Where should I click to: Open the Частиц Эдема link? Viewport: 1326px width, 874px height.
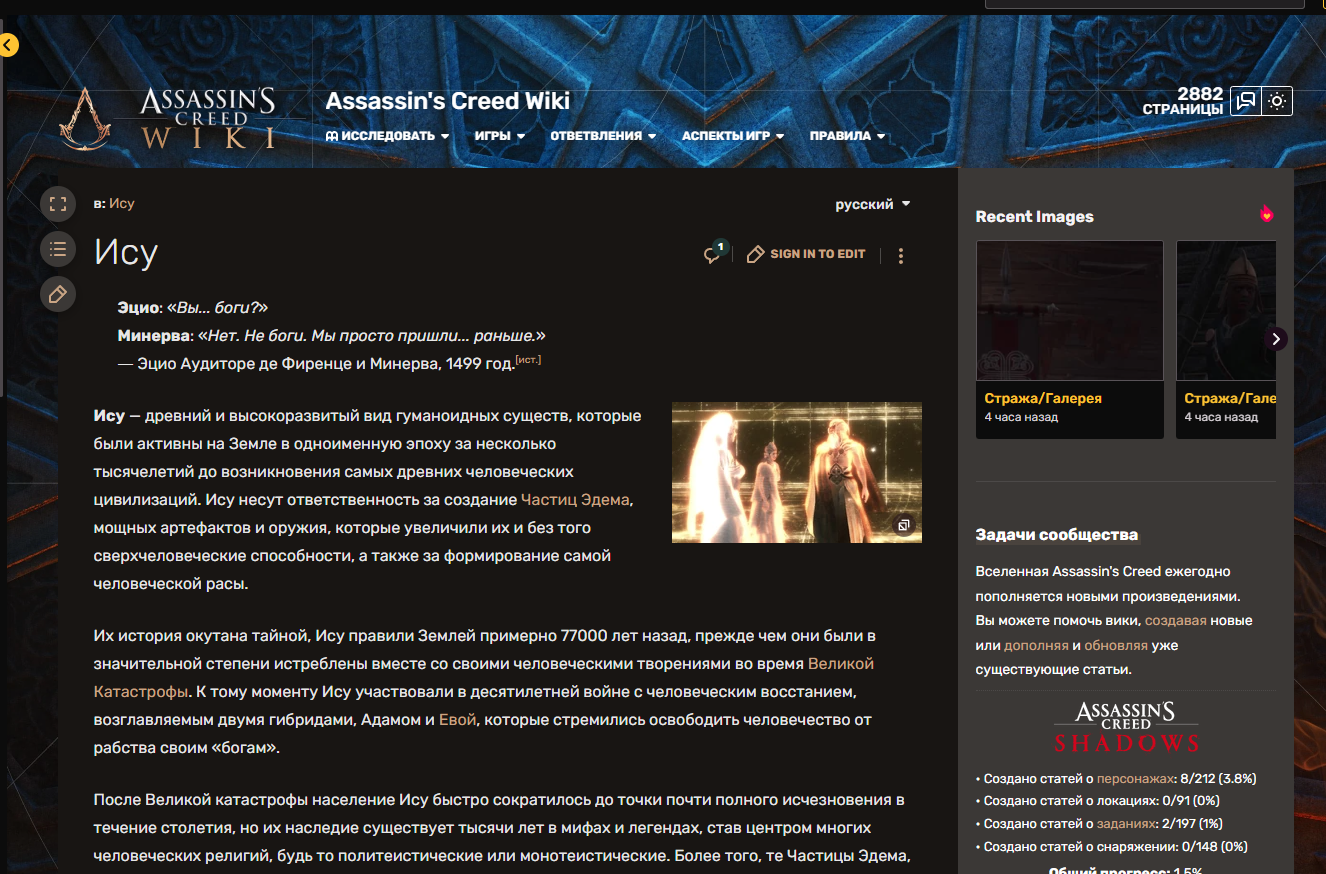pos(576,499)
